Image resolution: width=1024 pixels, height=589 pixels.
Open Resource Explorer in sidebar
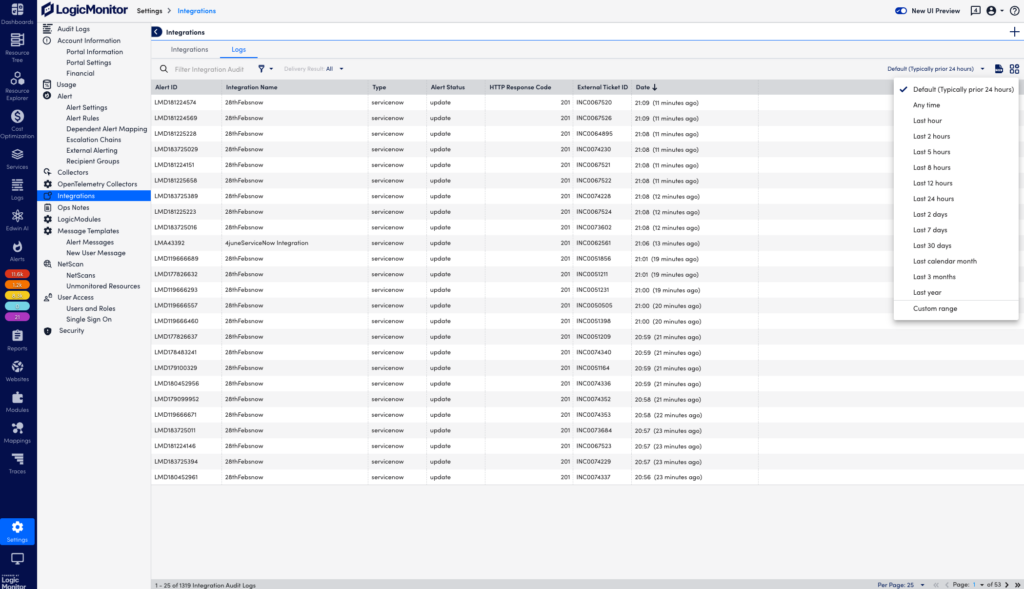point(17,86)
